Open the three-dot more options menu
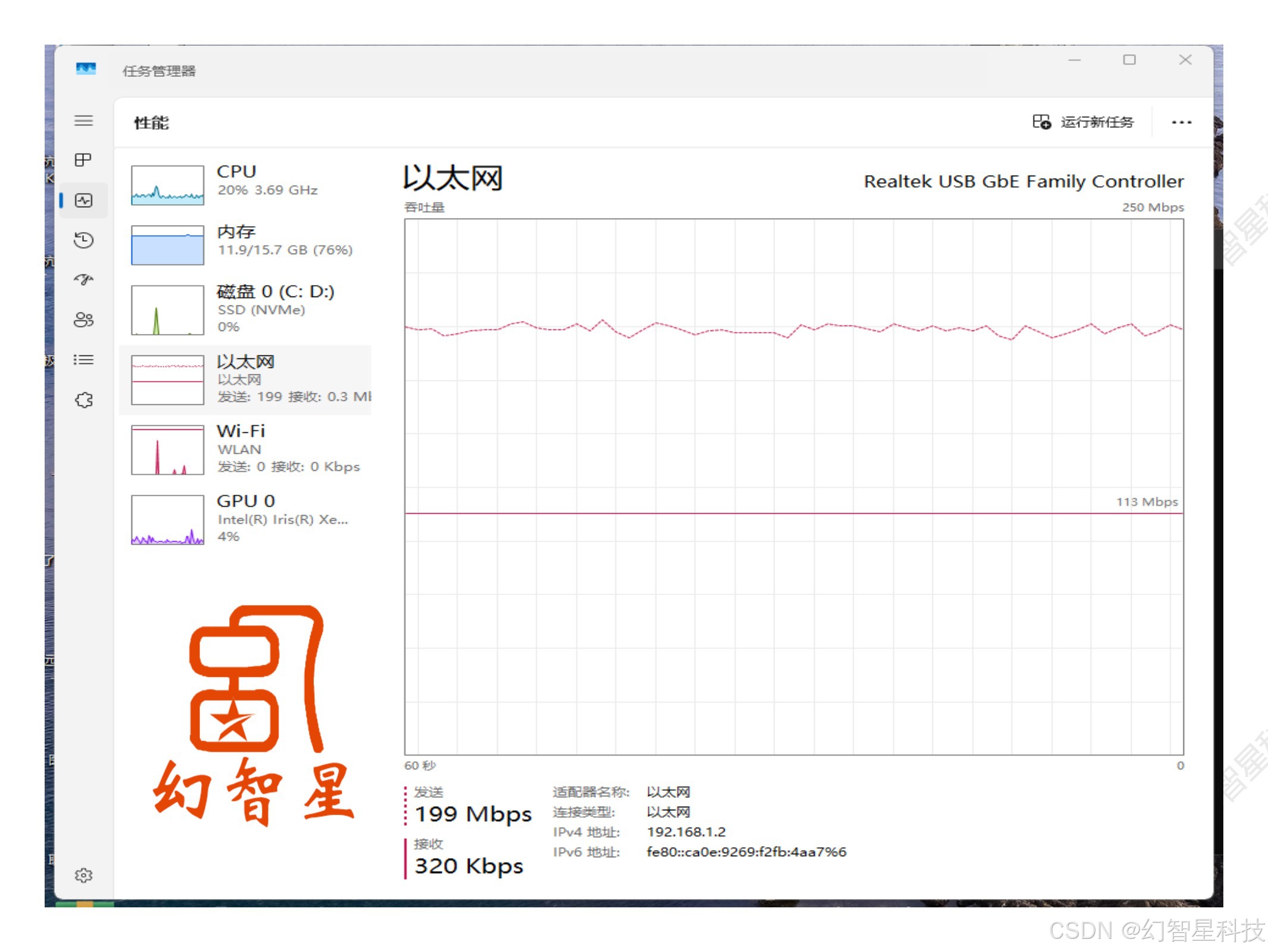 pos(1181,122)
